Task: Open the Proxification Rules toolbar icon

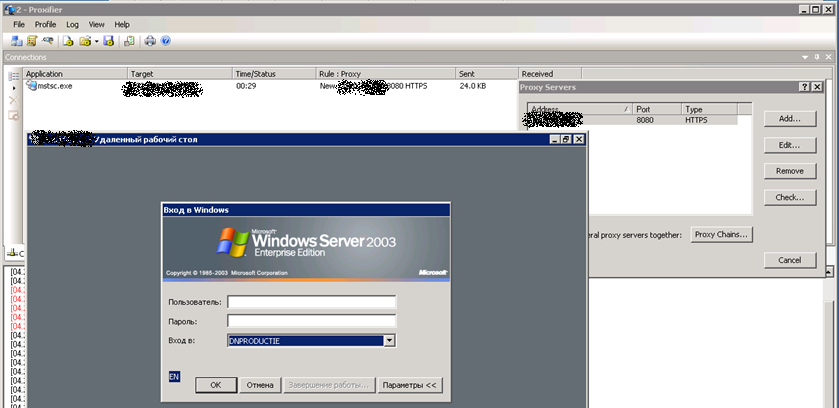Action: [x=32, y=41]
